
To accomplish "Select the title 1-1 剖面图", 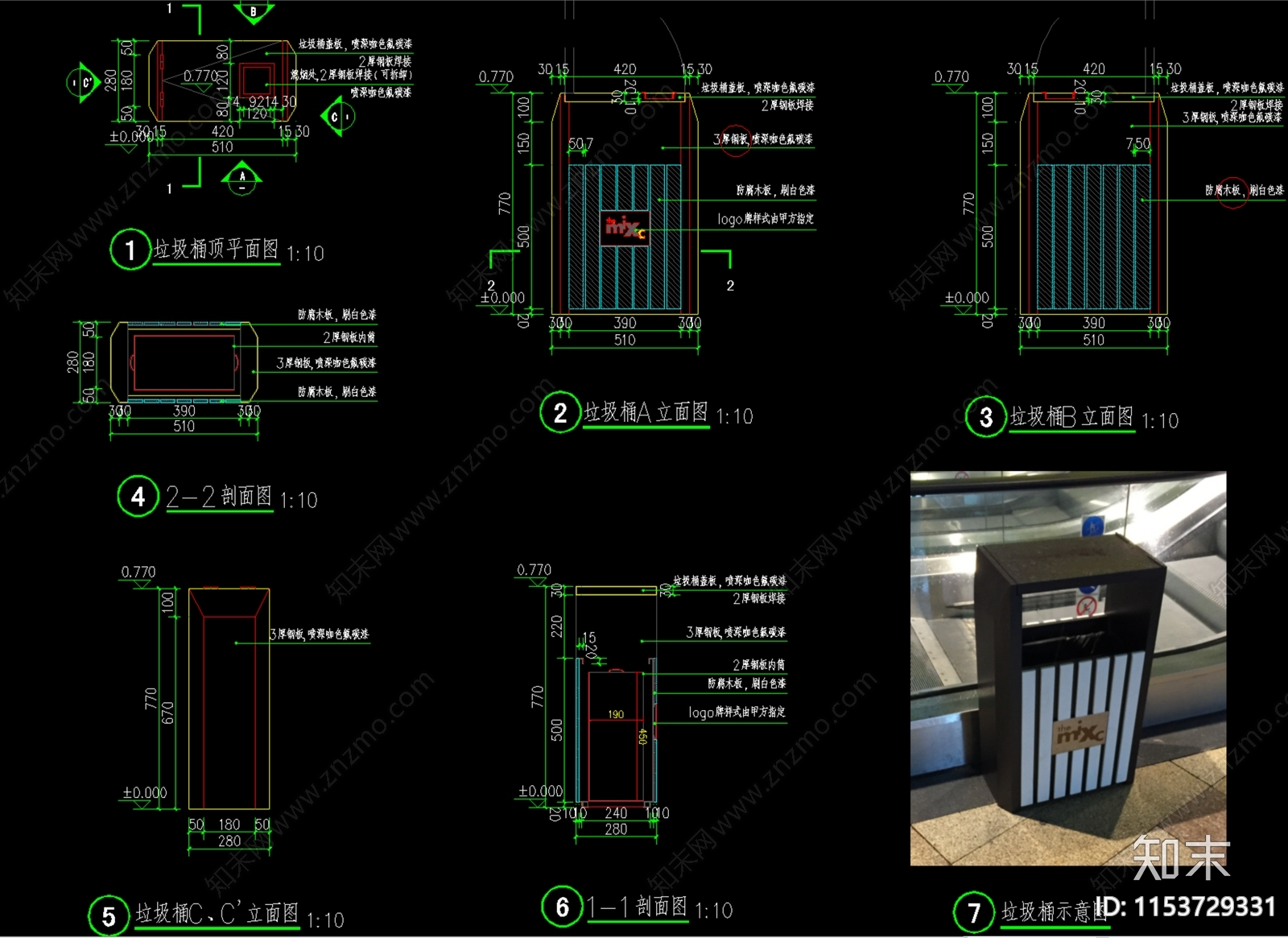I will [x=637, y=907].
